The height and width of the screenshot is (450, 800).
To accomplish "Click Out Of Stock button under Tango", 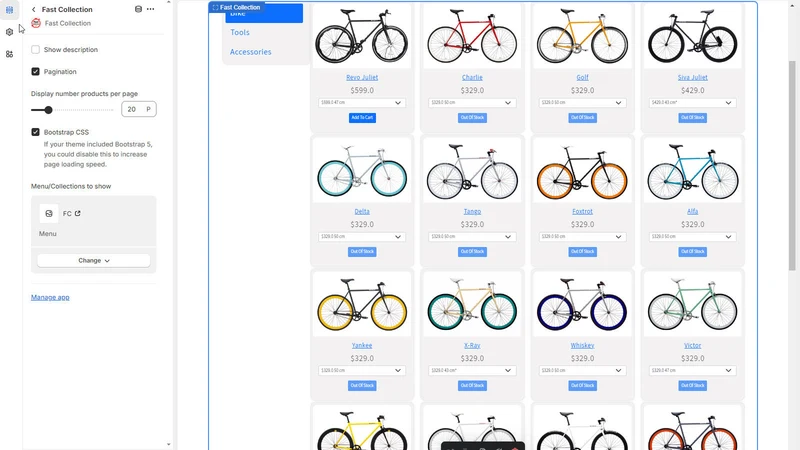I will click(472, 252).
